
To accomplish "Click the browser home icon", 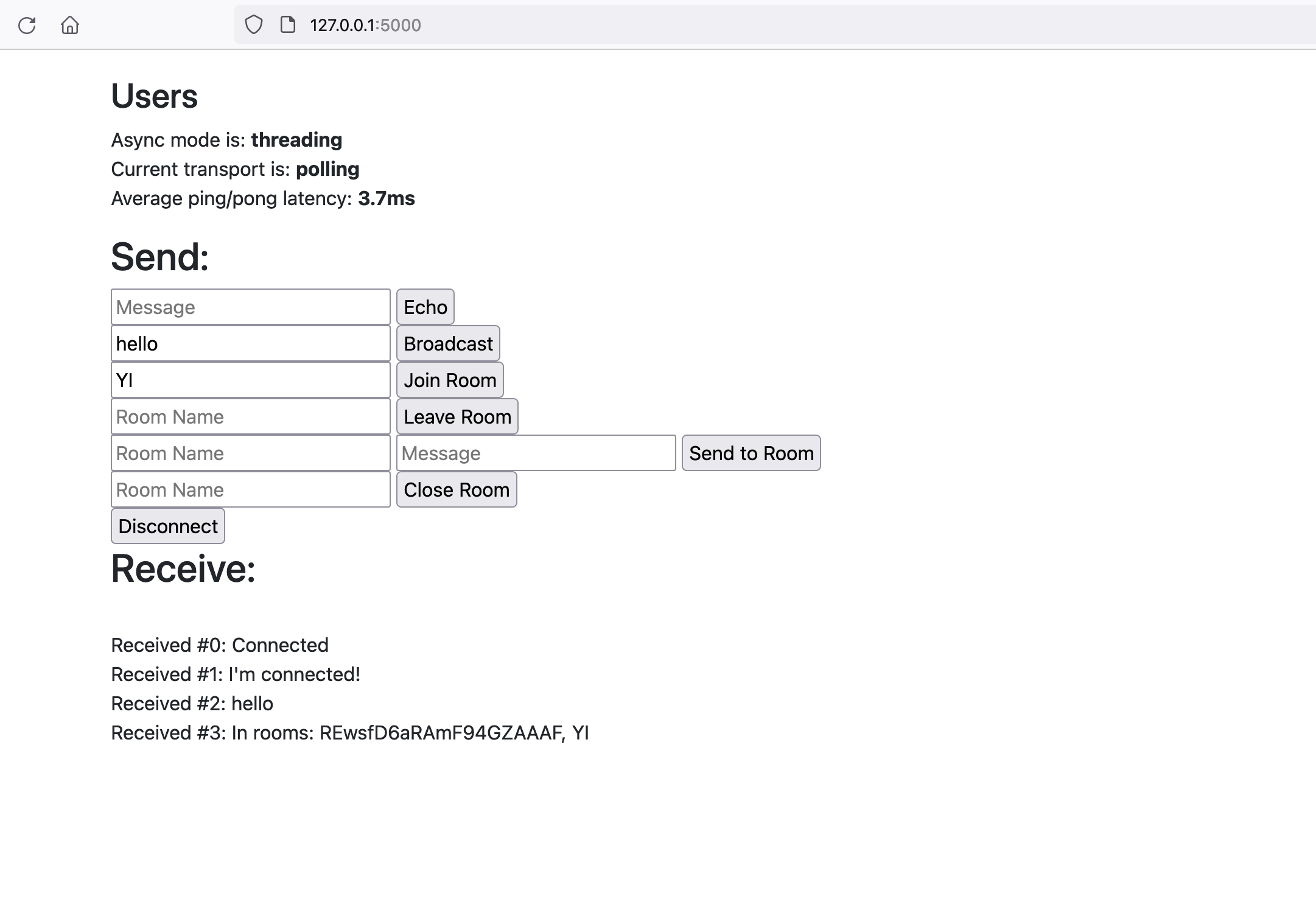I will click(69, 26).
